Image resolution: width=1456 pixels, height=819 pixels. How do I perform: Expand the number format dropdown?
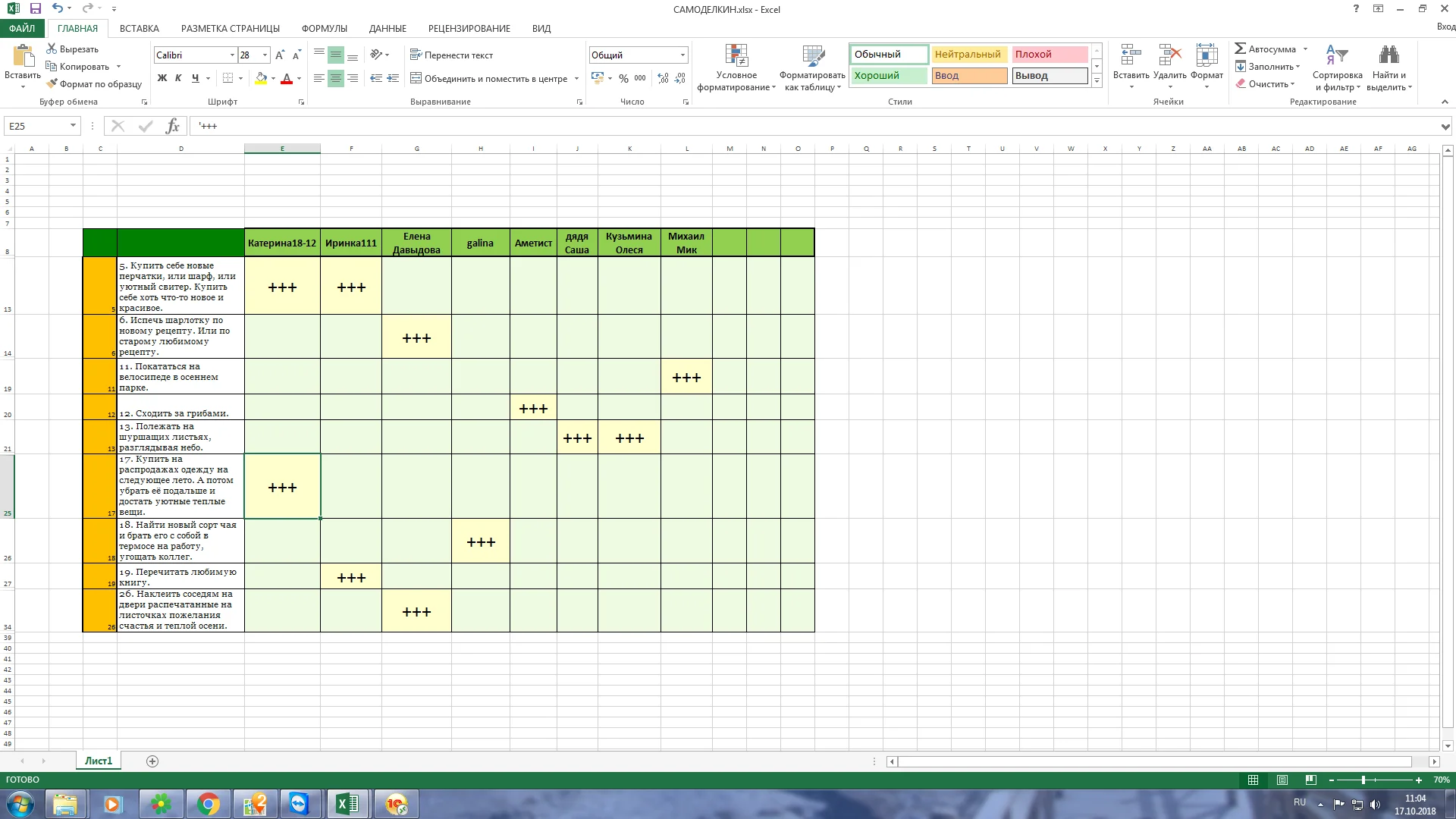coord(682,55)
